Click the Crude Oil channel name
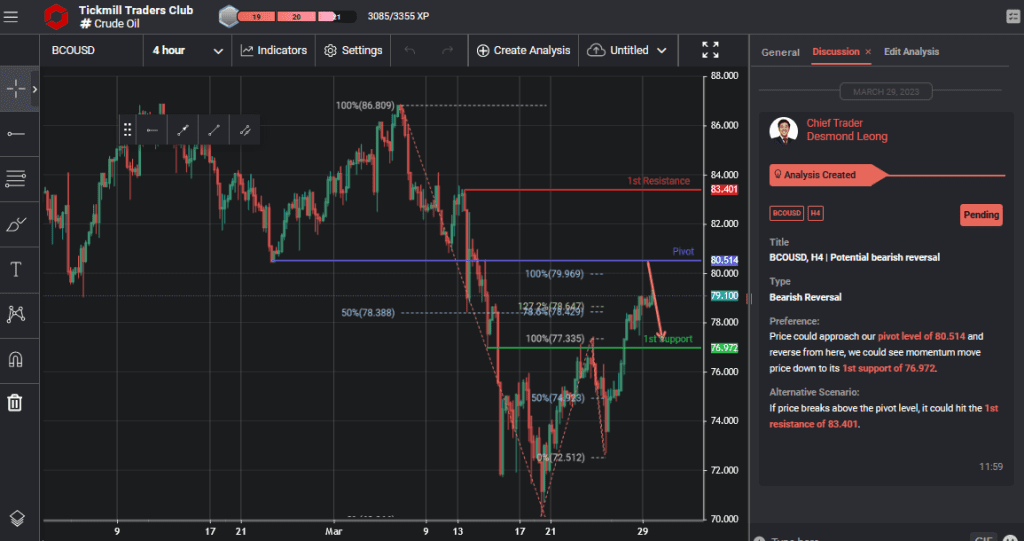The width and height of the screenshot is (1024, 541). point(116,24)
